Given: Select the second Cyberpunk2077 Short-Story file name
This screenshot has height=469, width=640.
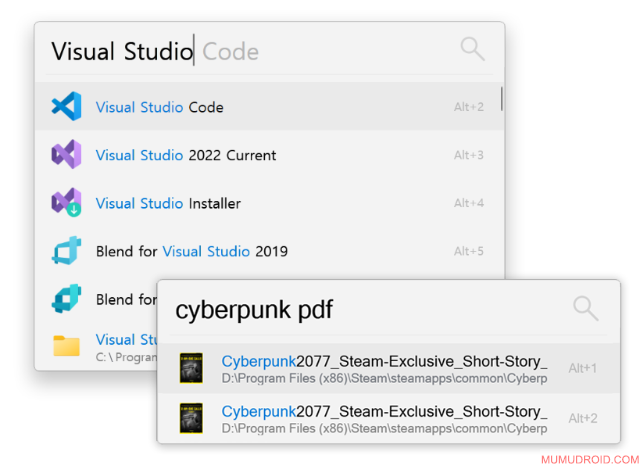Looking at the screenshot, I should (384, 411).
